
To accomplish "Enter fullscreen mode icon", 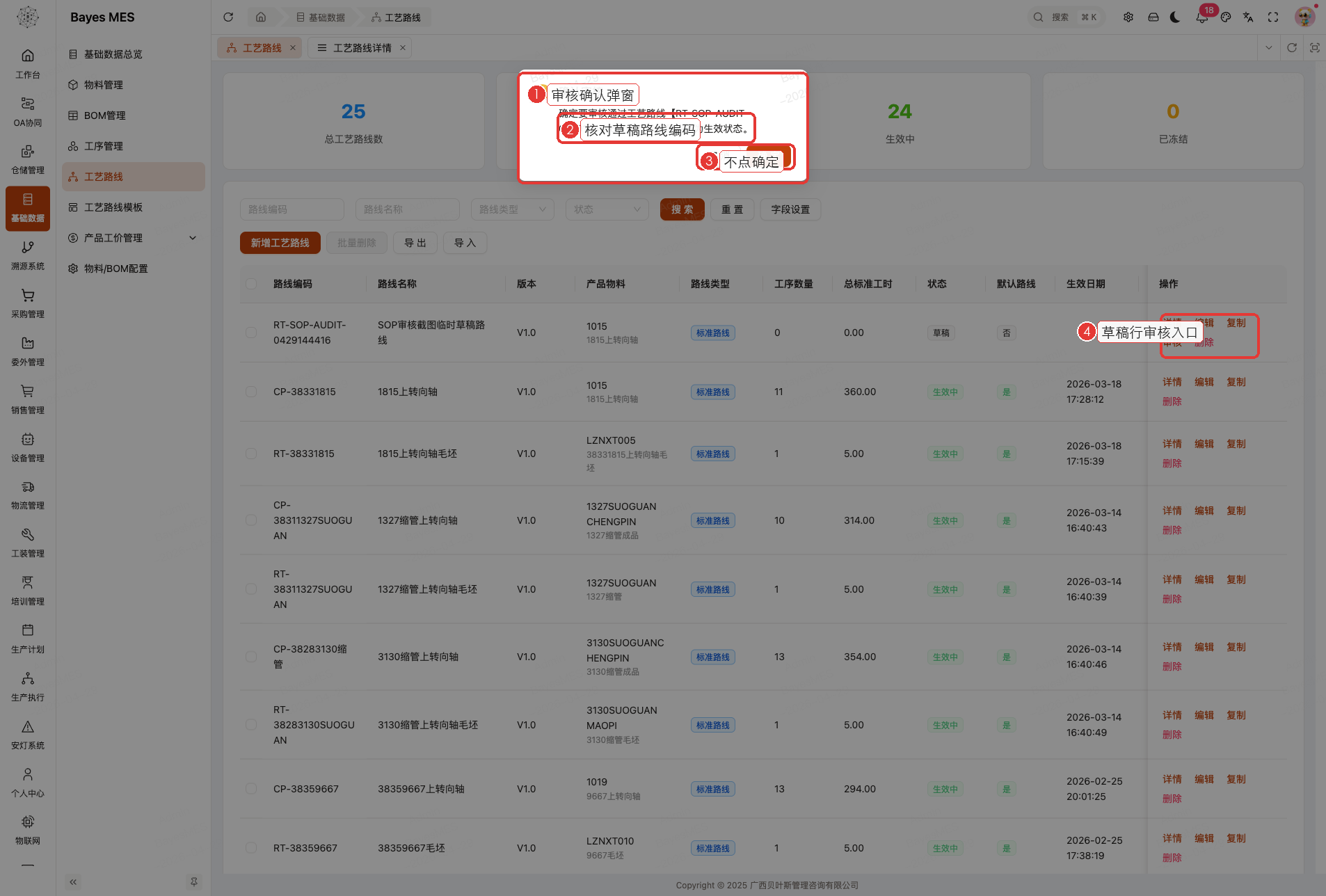I will tap(1273, 17).
